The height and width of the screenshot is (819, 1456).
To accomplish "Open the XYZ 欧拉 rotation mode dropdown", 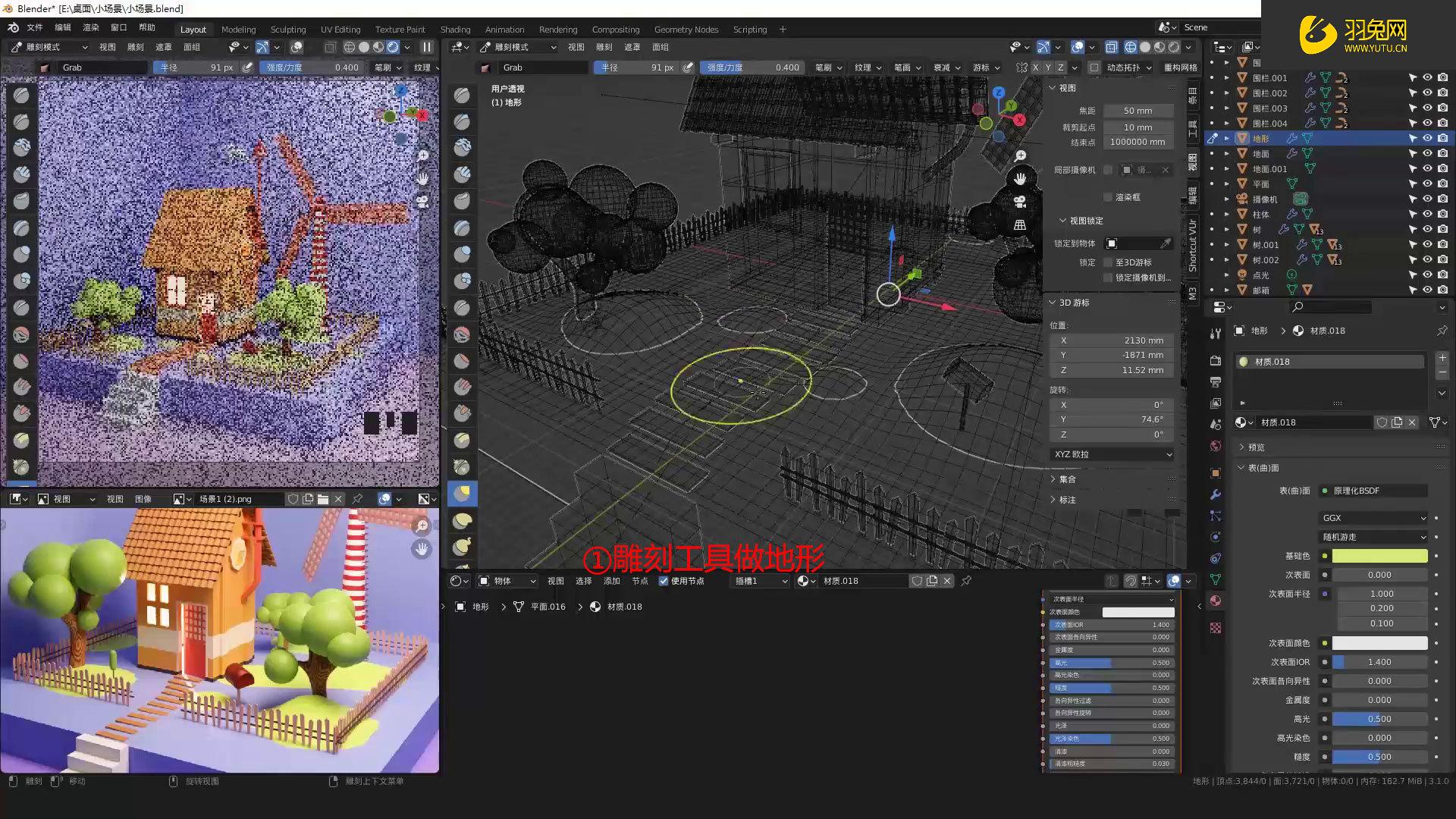I will tap(1112, 454).
